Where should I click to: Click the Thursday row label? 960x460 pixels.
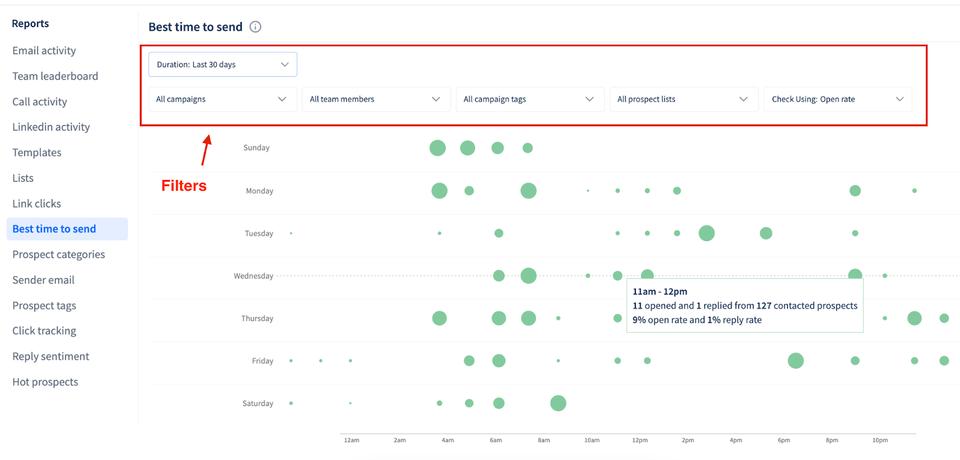(x=257, y=319)
